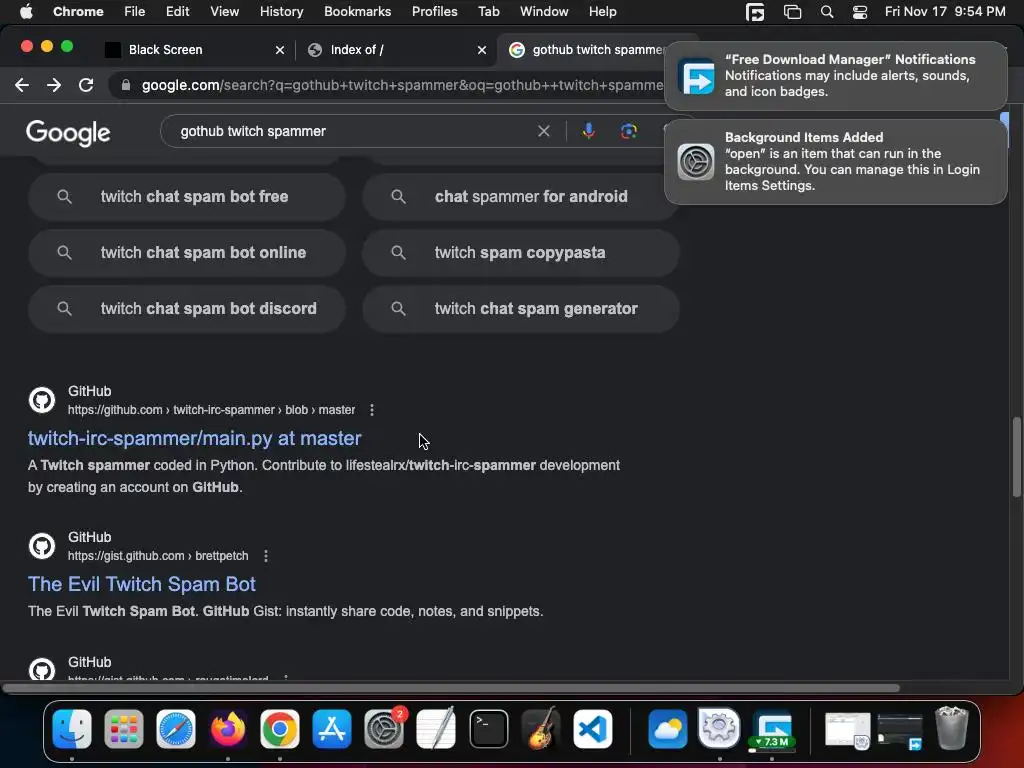
Task: Search for twitch chat spam bot free
Action: 186,197
